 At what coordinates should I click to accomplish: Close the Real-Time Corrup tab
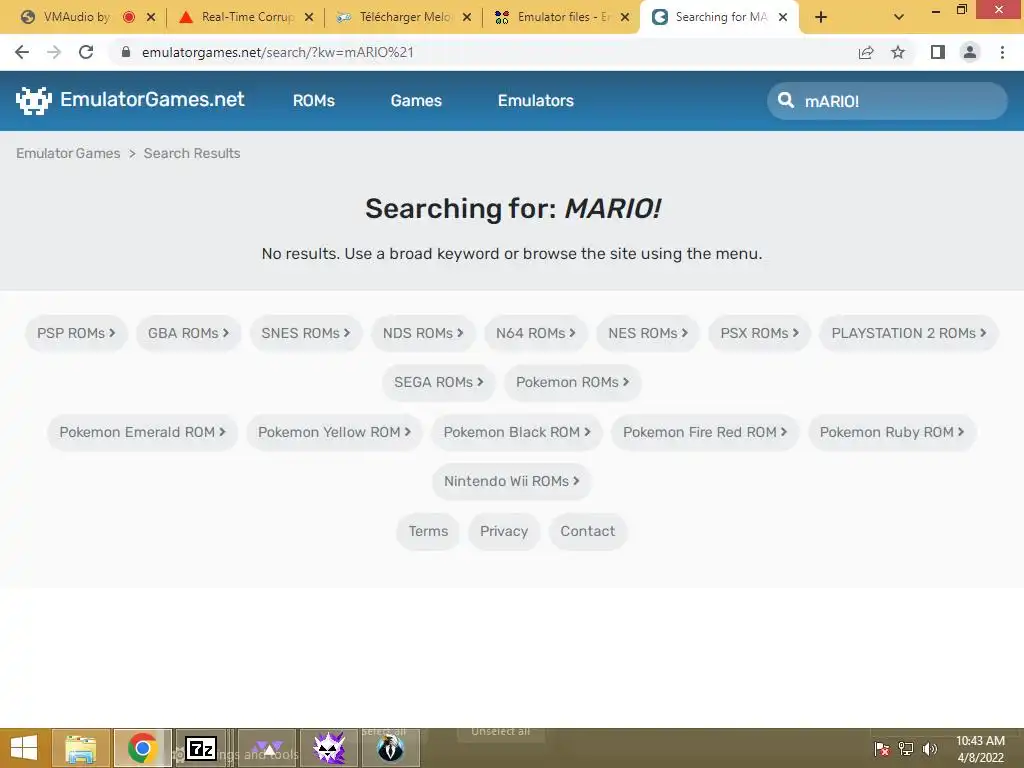click(309, 17)
